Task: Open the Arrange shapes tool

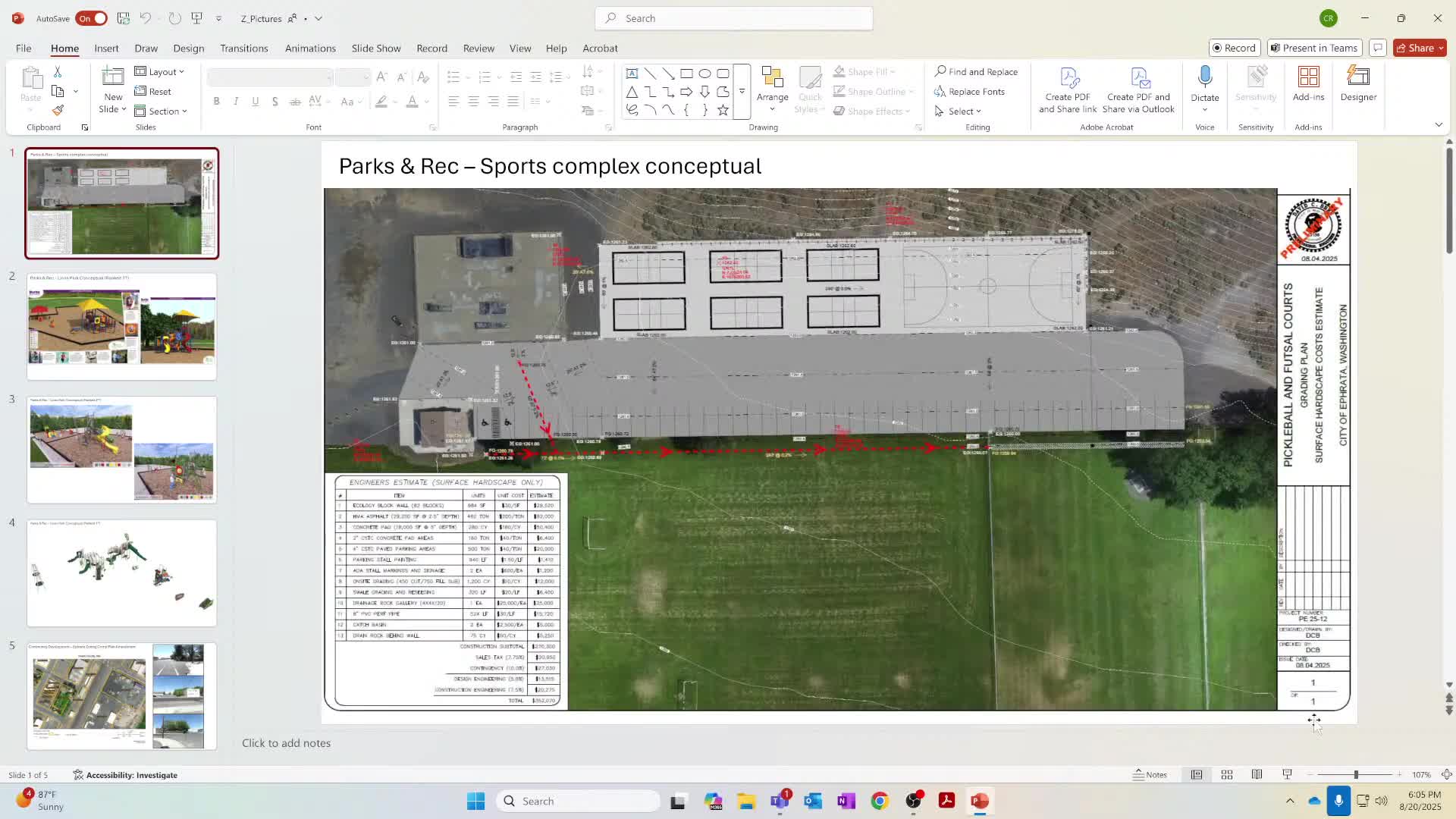Action: pos(772,88)
